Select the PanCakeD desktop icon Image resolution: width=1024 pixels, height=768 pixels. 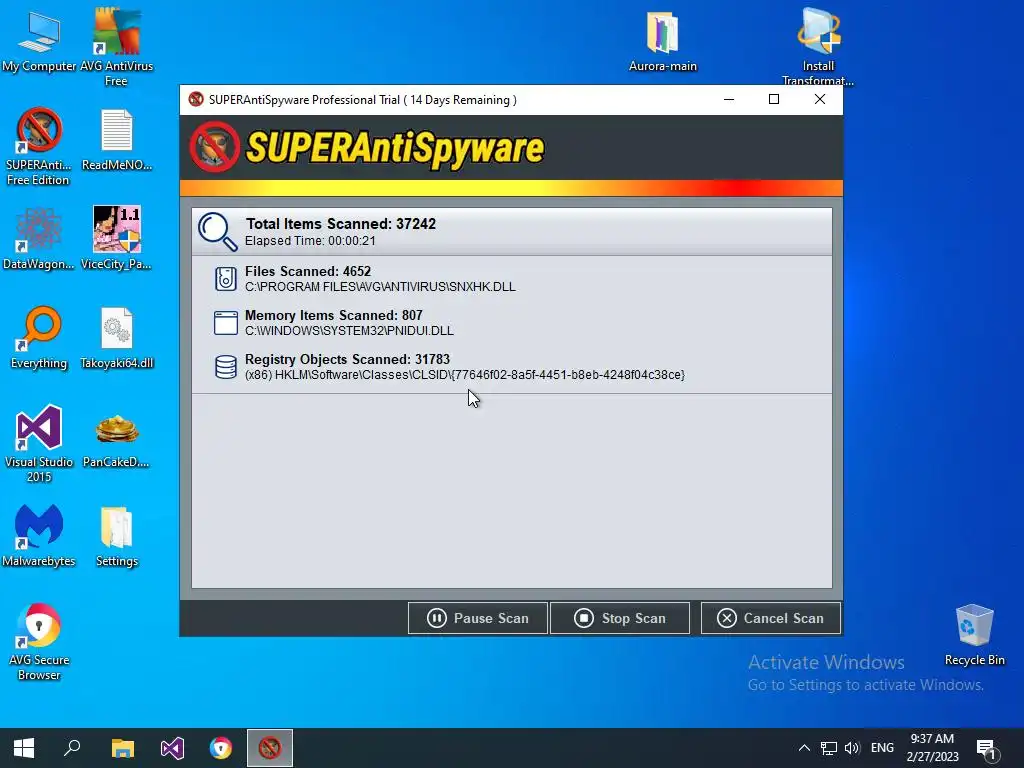pos(116,441)
